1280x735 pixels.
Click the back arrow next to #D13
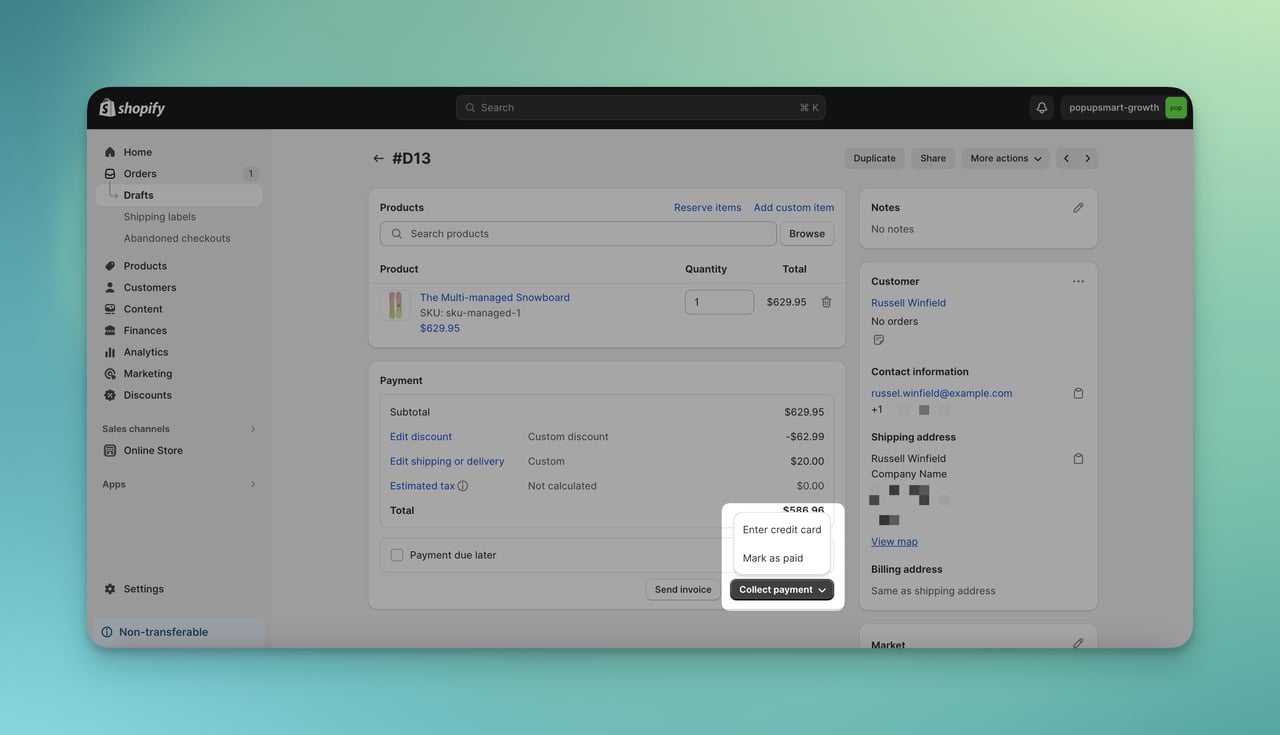(375, 156)
